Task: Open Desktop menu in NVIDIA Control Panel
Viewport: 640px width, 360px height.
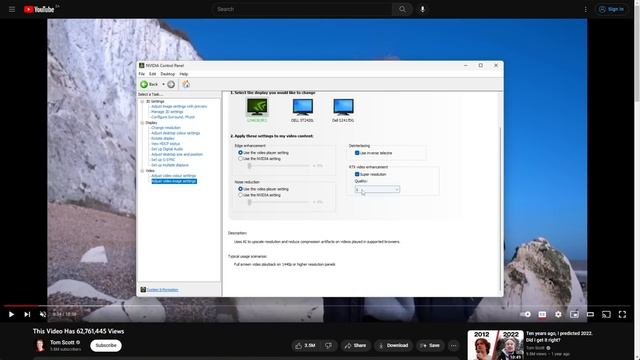Action: [x=167, y=74]
